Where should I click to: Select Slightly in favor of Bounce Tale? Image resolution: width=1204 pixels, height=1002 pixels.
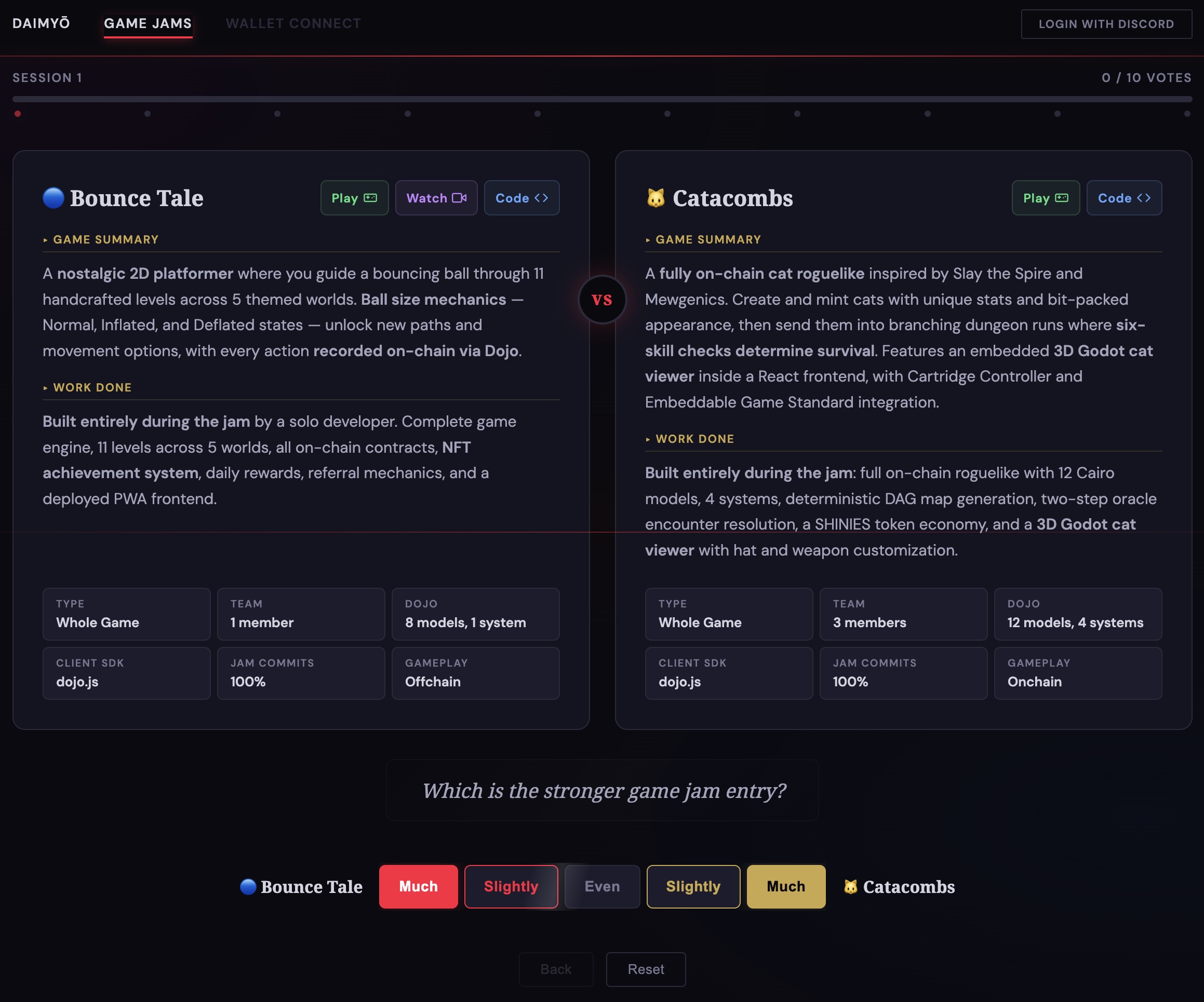point(511,886)
